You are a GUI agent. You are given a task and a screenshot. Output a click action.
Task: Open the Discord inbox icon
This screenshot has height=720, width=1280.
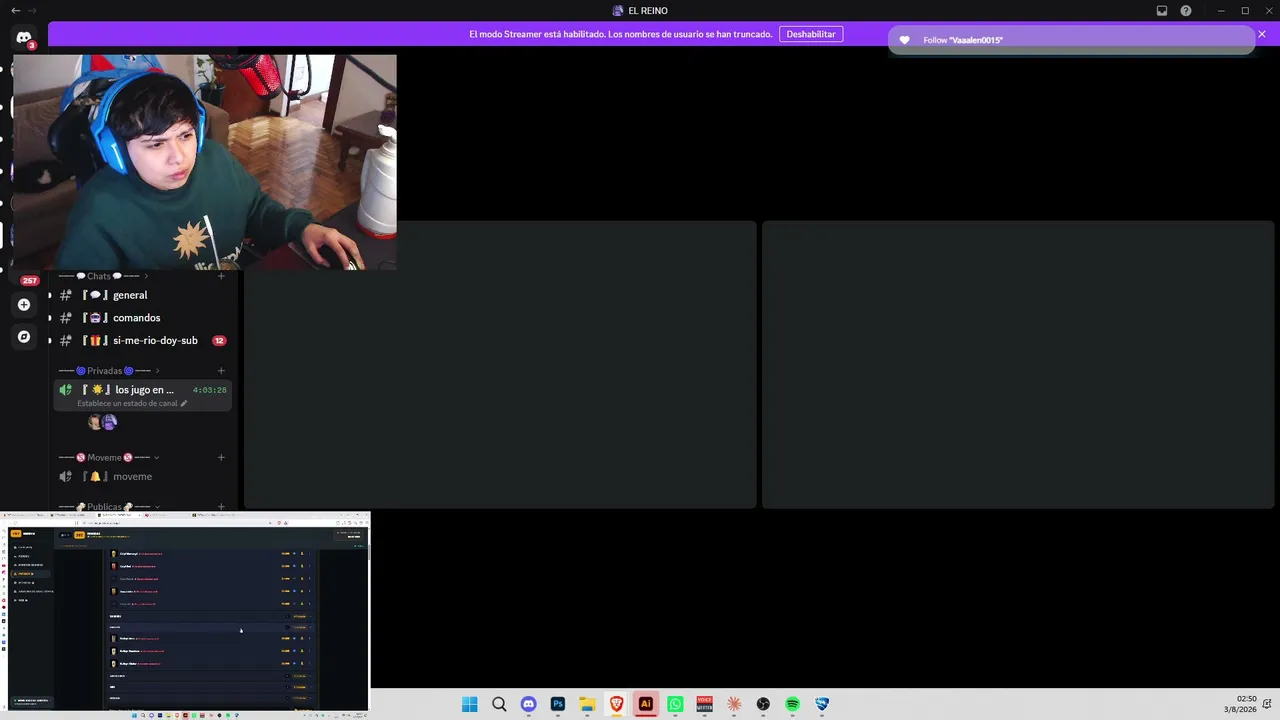point(1162,10)
